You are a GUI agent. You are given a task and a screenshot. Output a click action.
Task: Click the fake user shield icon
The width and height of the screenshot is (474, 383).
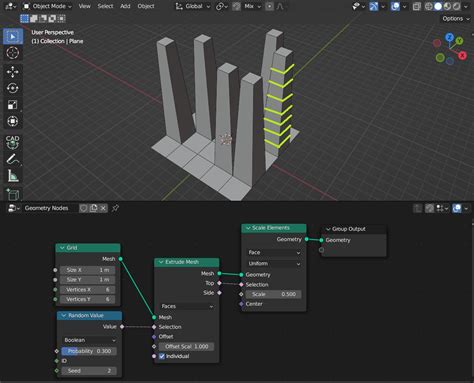83,208
